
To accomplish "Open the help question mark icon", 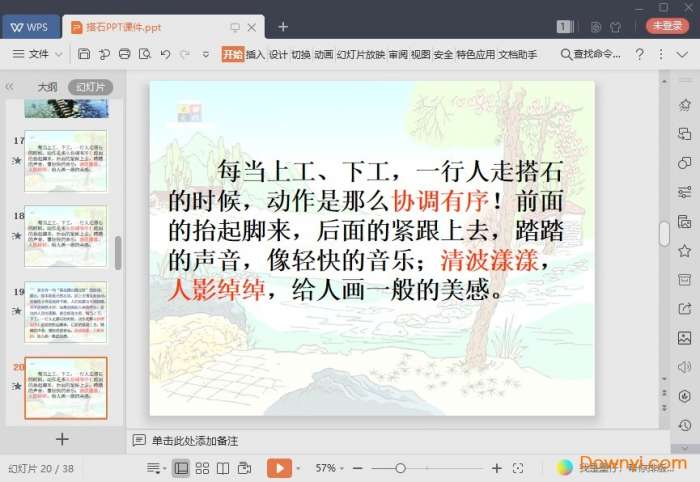I will [x=639, y=54].
